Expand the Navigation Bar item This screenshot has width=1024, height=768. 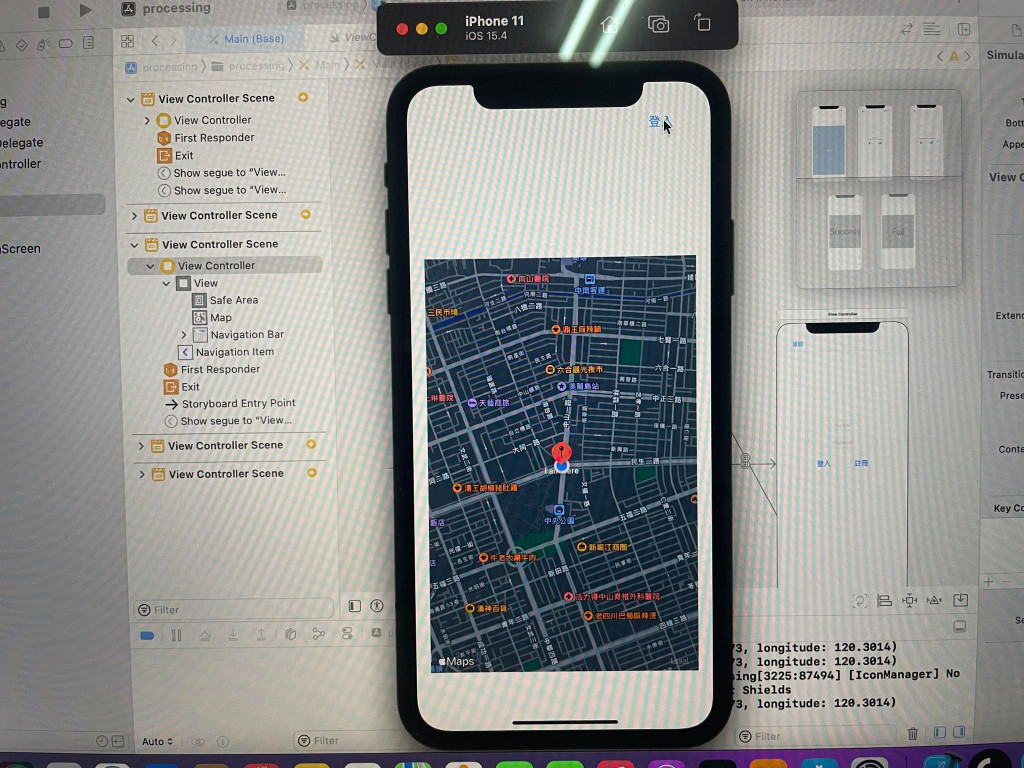point(184,334)
